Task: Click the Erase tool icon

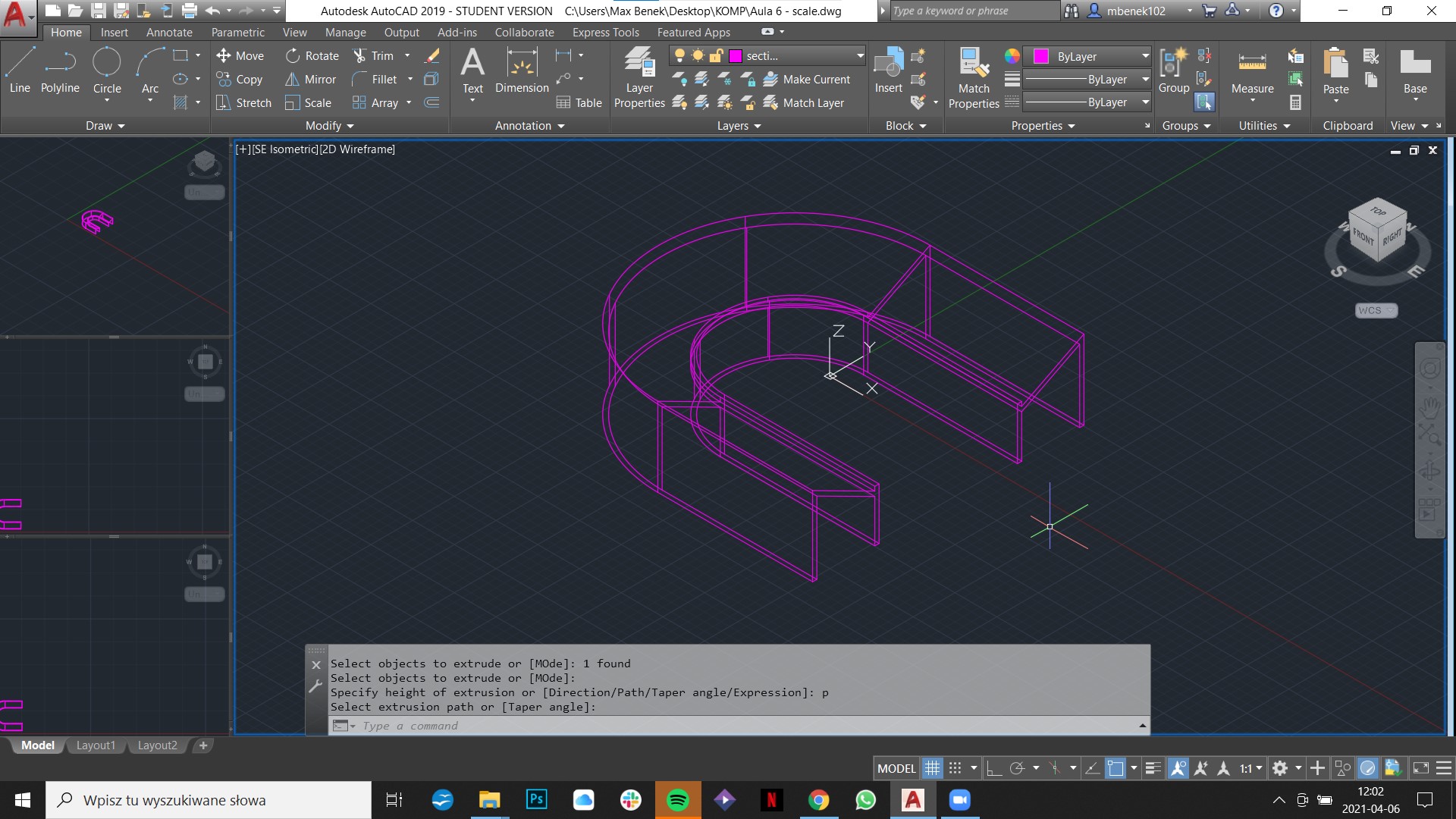Action: [432, 55]
